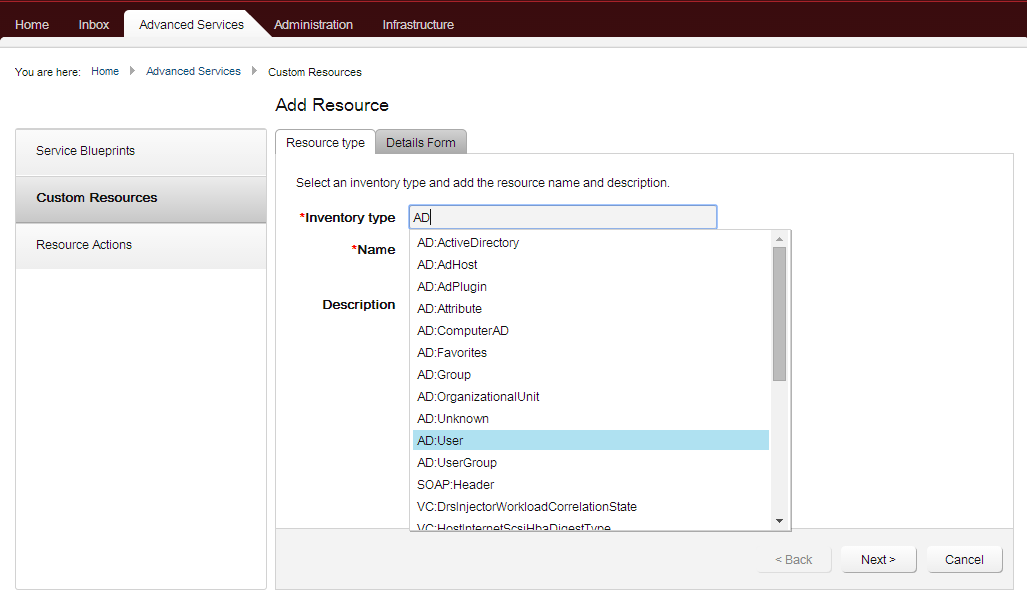Go to the Inbox section
1027x604 pixels.
tap(93, 24)
